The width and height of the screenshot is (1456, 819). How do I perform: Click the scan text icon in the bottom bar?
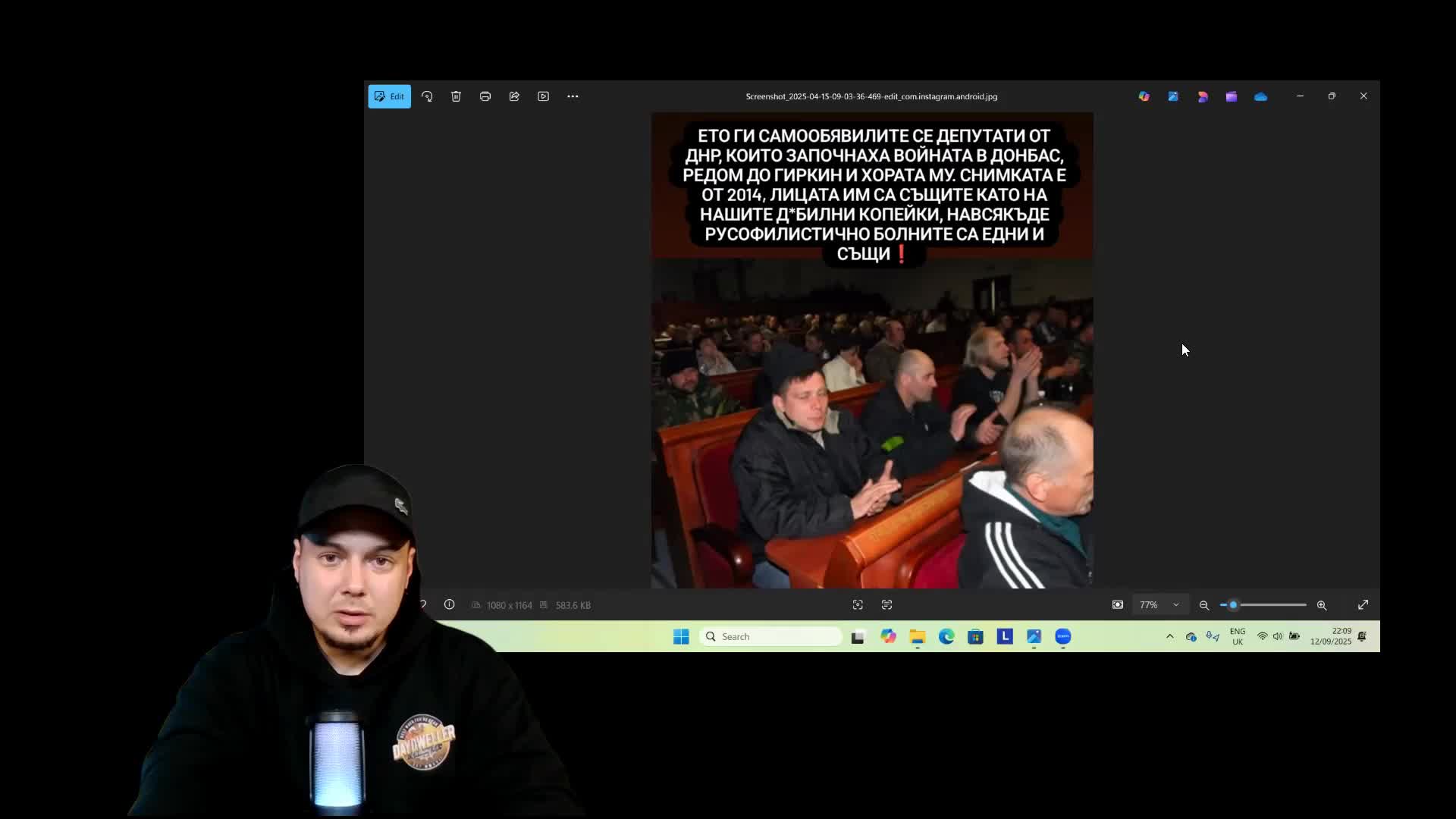pyautogui.click(x=886, y=604)
